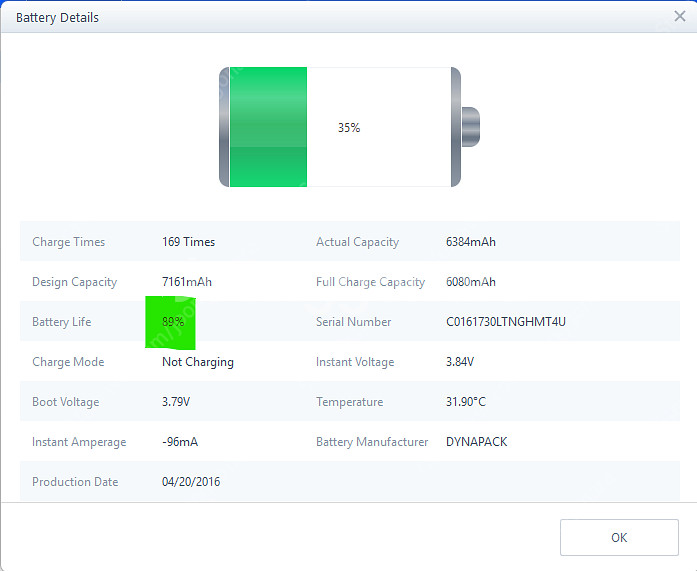The width and height of the screenshot is (697, 571).
Task: Select the 89% battery life value
Action: pos(173,322)
